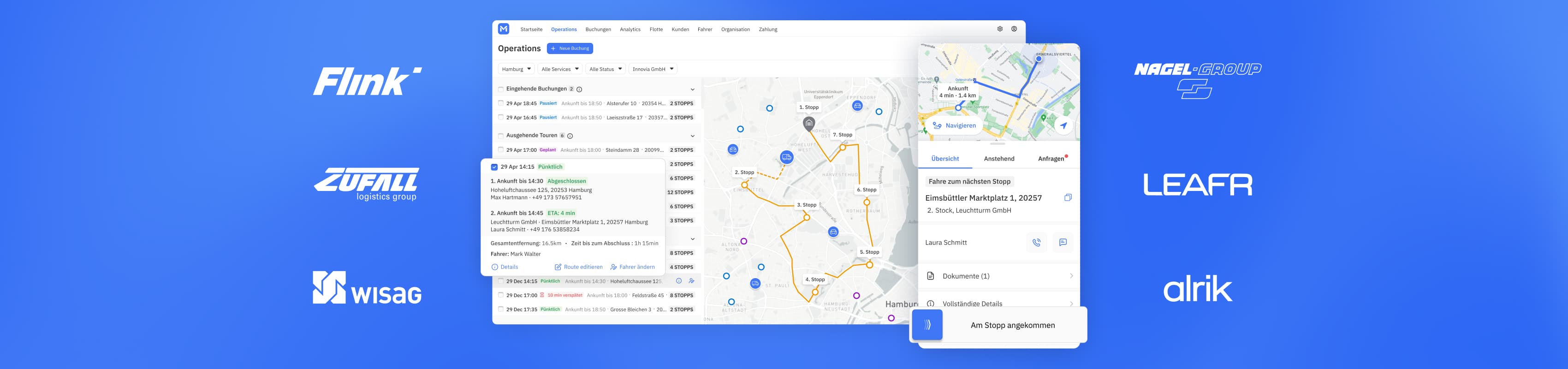Open the Buchungen menu item

tap(598, 29)
